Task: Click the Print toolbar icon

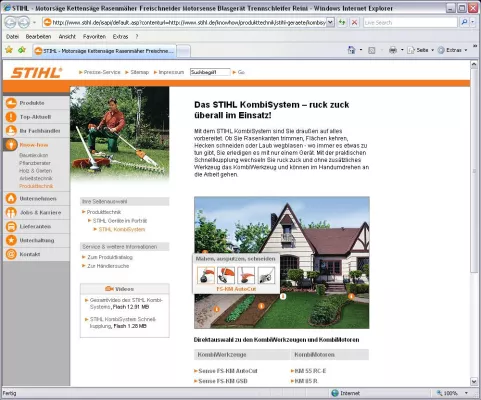Action: [x=393, y=50]
